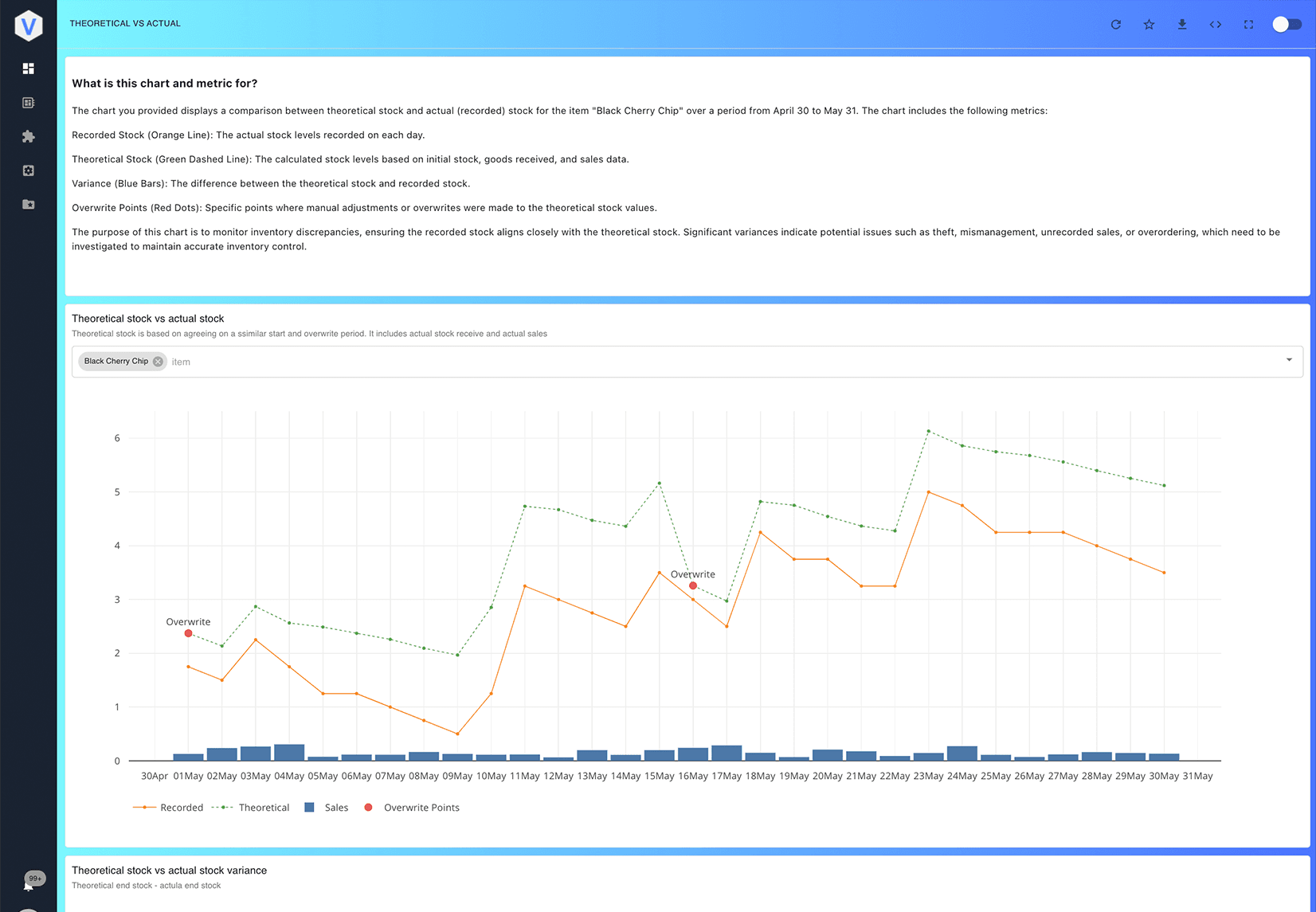
Task: Open the settings box icon in sidebar
Action: 29,170
